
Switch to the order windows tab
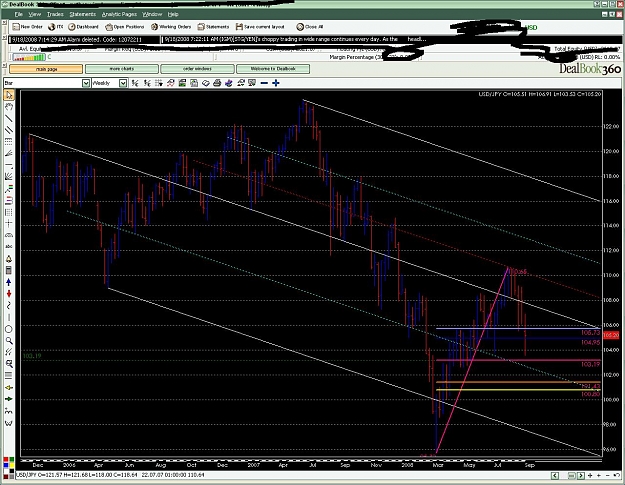197,69
